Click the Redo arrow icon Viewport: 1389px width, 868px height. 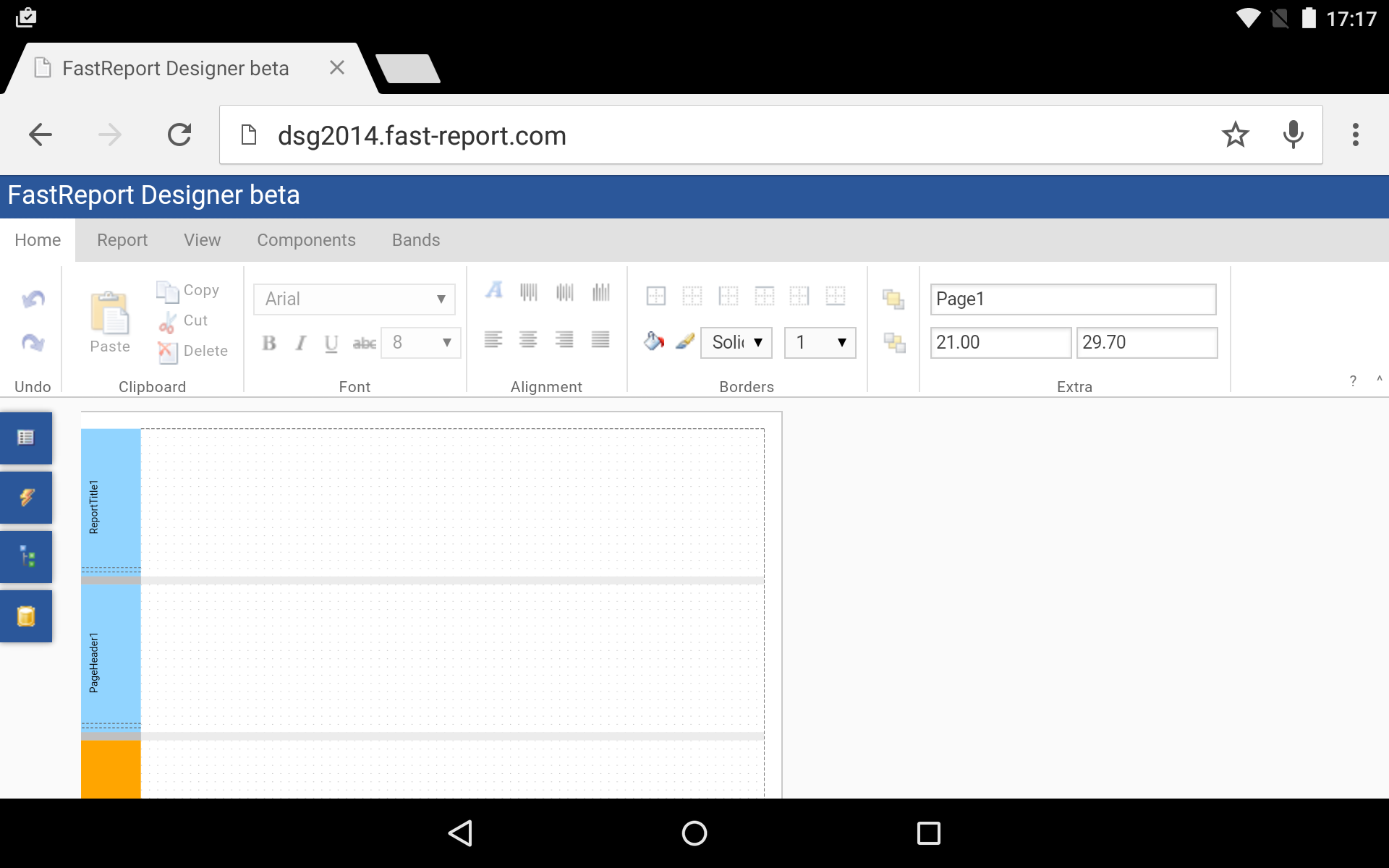click(33, 342)
